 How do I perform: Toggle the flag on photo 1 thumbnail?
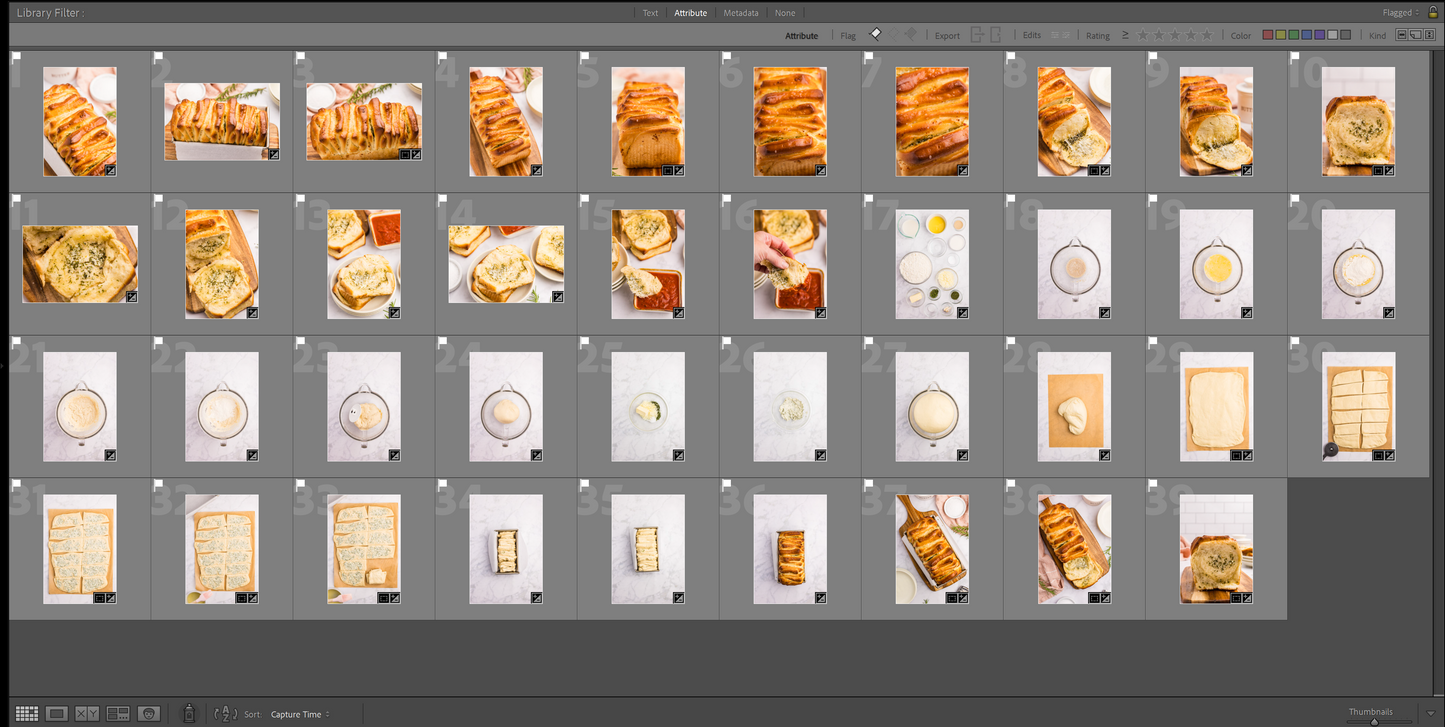click(x=17, y=58)
